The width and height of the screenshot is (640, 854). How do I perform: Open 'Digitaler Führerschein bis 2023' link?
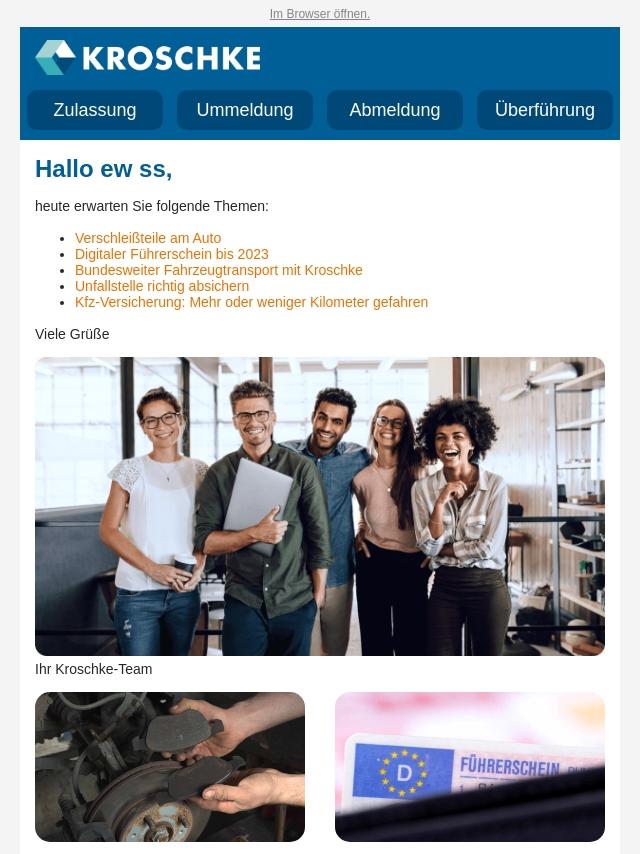(x=172, y=254)
